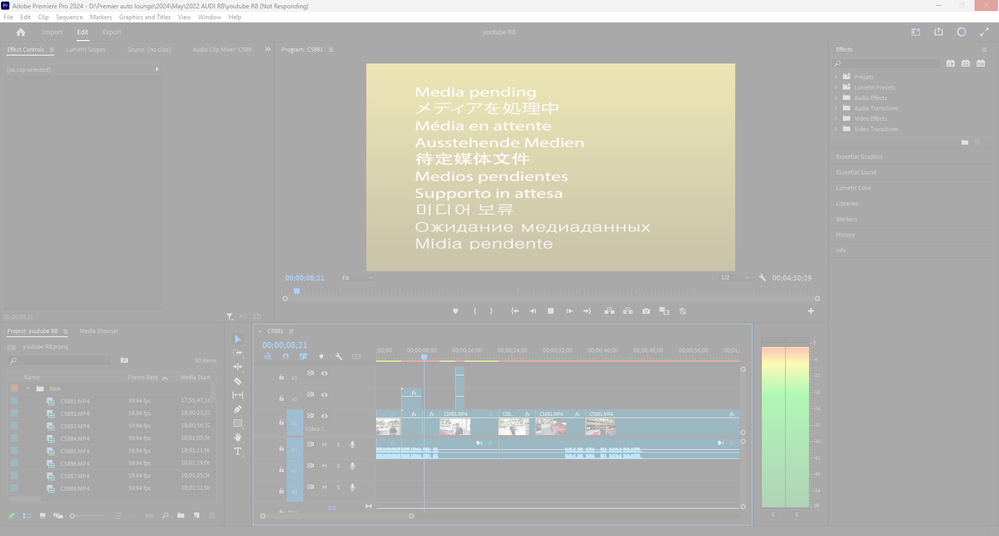Click the Extract button
This screenshot has height=536, width=999.
628,311
